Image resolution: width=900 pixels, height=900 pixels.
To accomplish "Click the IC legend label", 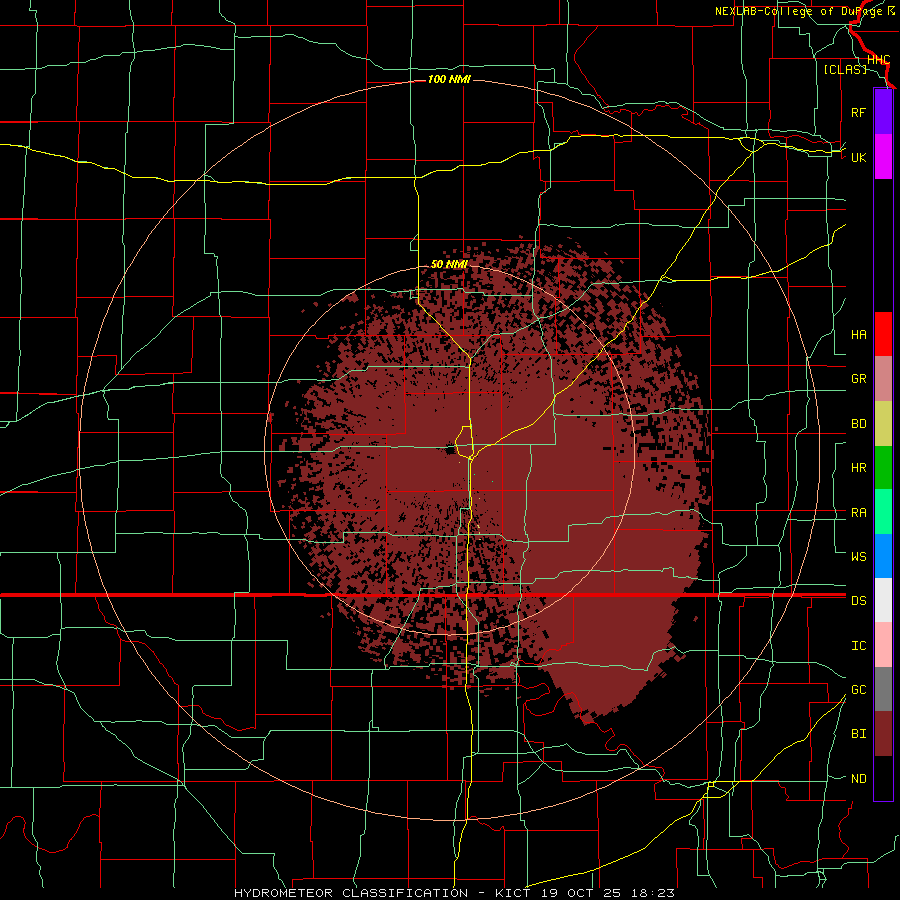I will click(x=858, y=646).
